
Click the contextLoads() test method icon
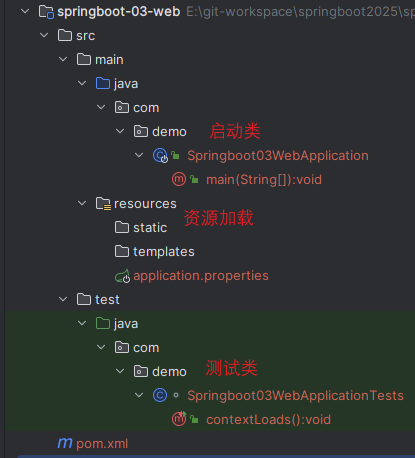click(x=179, y=419)
